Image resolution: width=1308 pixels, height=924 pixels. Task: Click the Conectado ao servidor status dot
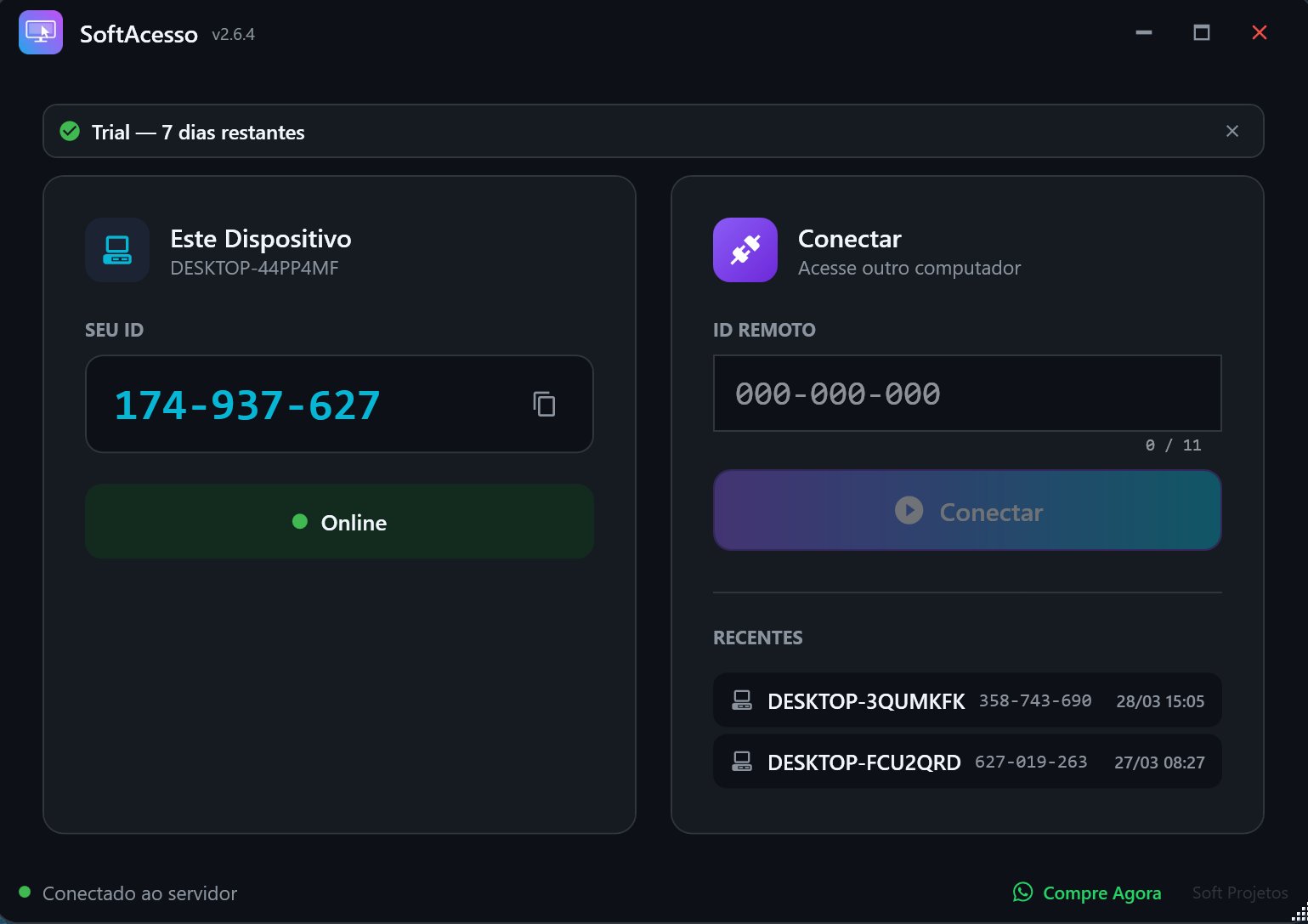pos(25,892)
